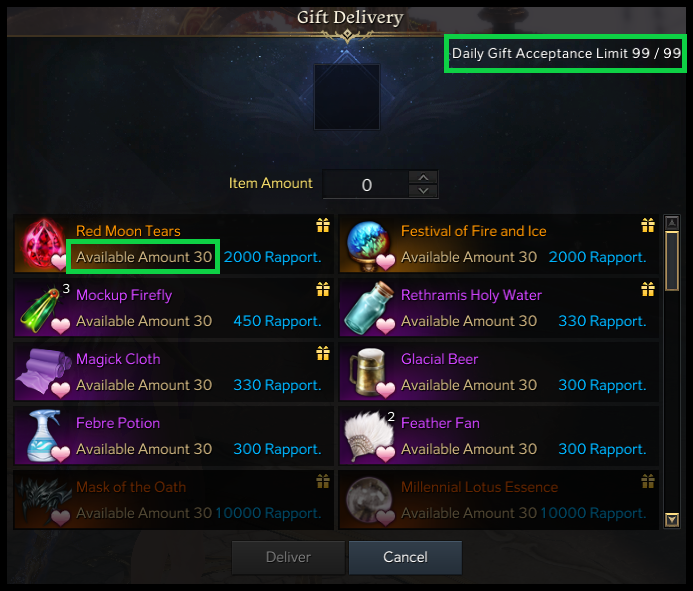Select the Red Moon Tears gem icon
The height and width of the screenshot is (591, 693).
click(43, 244)
